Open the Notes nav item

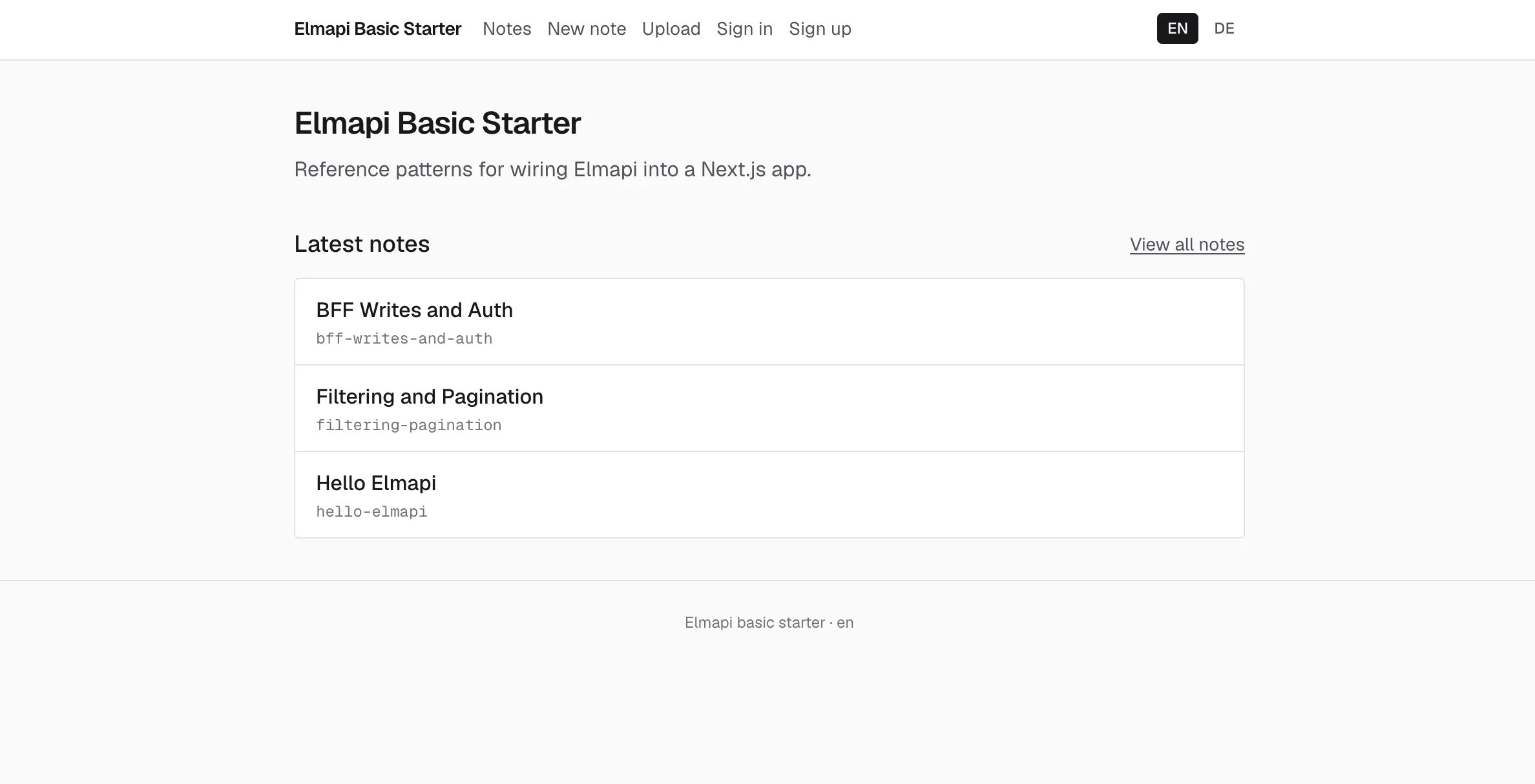506,29
